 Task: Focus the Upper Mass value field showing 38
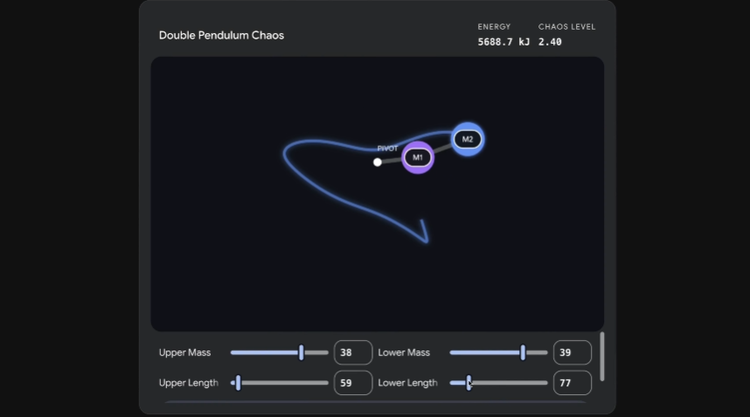353,352
